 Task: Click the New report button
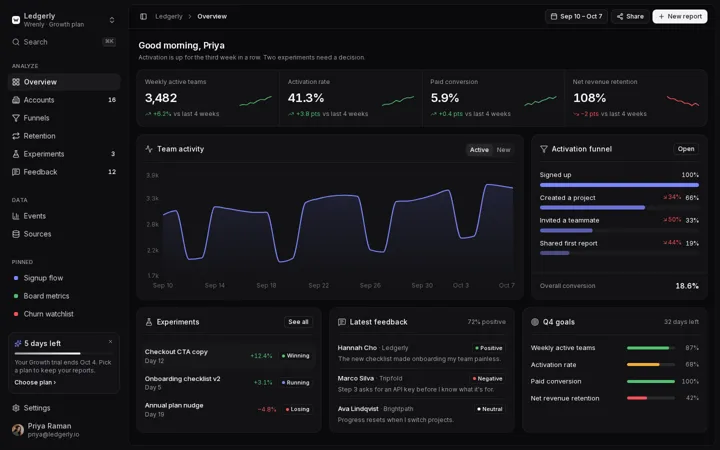coord(680,17)
